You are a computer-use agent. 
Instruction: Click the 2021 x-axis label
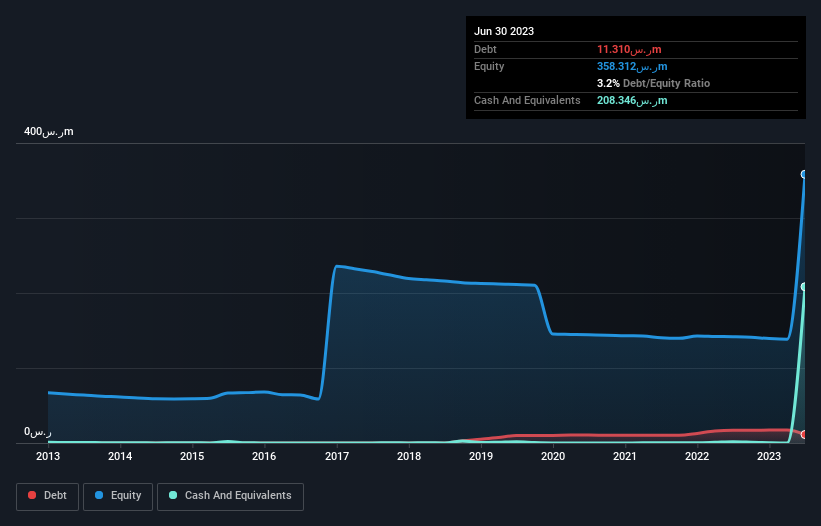click(625, 456)
